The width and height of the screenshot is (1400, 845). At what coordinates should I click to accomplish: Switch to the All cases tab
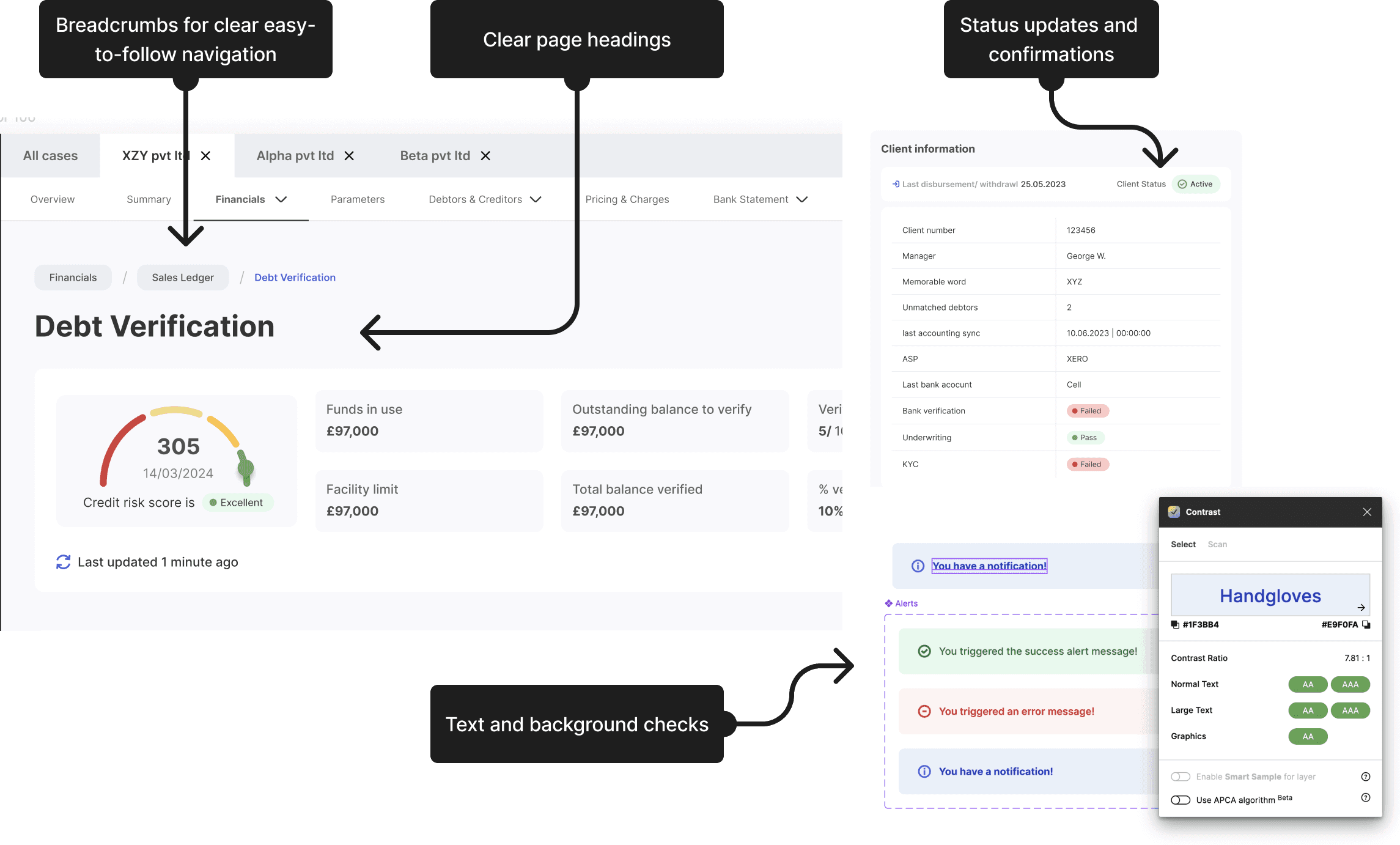[x=51, y=156]
